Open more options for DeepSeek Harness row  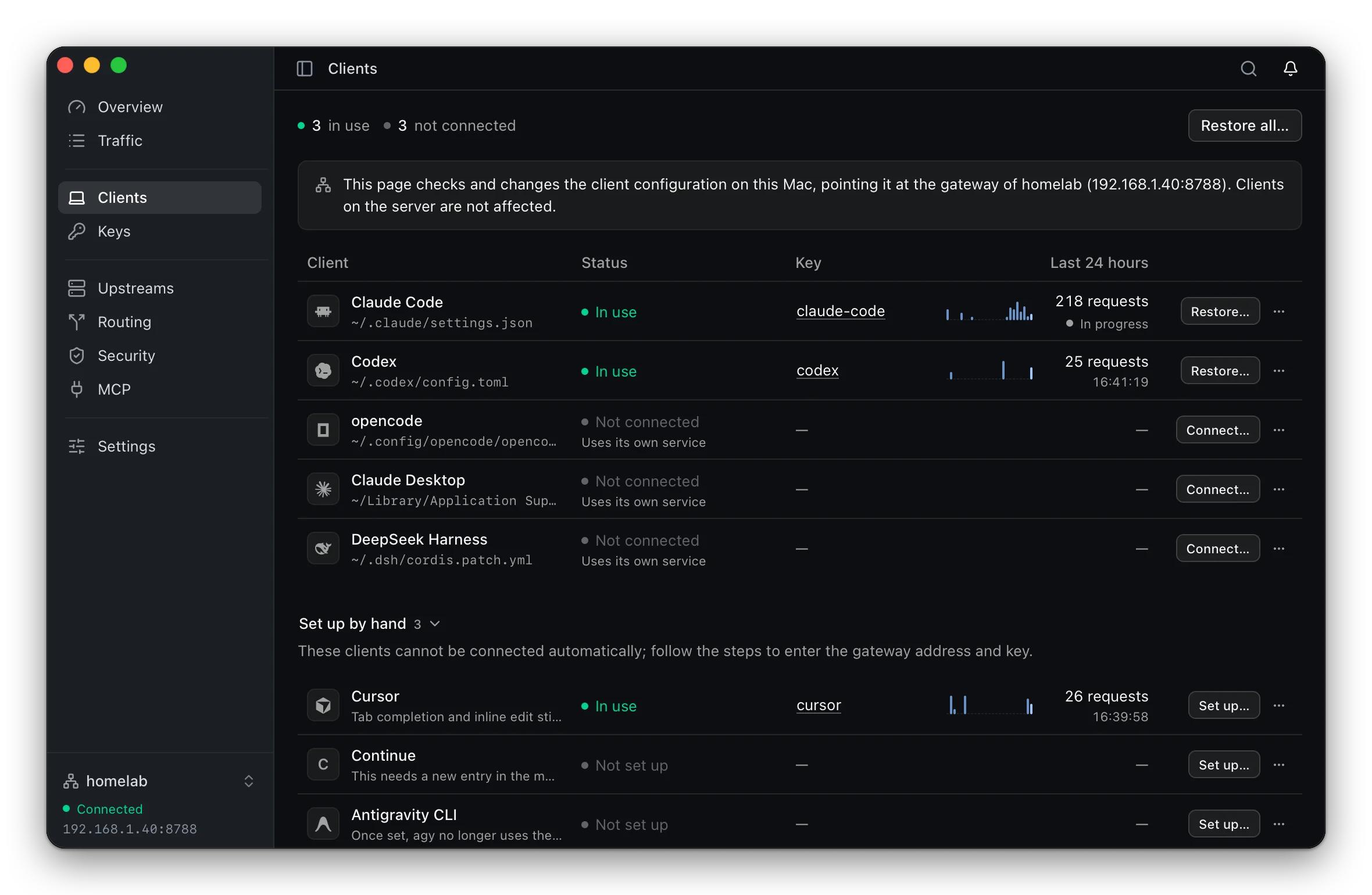[1279, 549]
